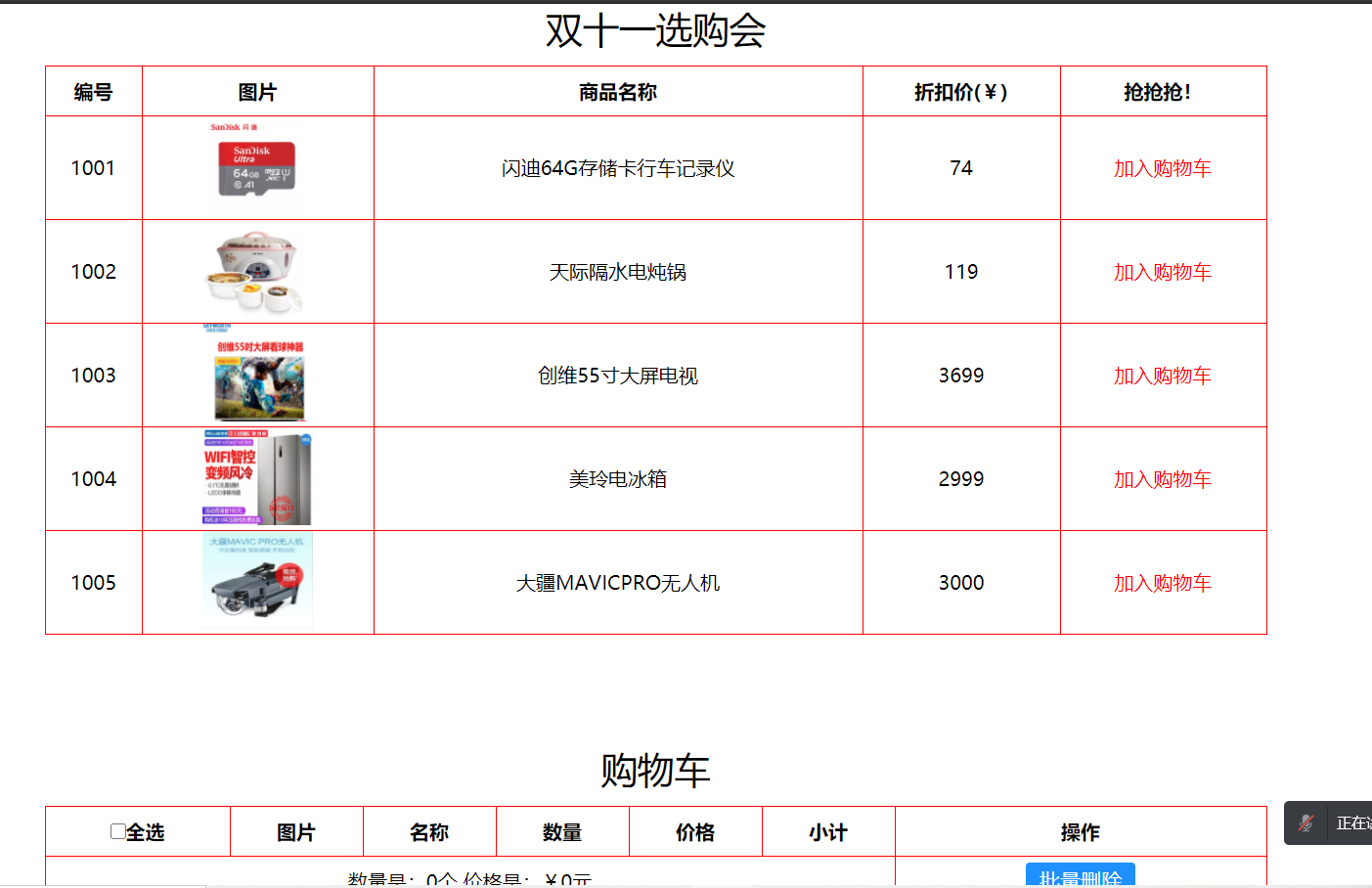Add the 美玲电冰箱 to cart
The image size is (1372, 888).
[x=1163, y=479]
